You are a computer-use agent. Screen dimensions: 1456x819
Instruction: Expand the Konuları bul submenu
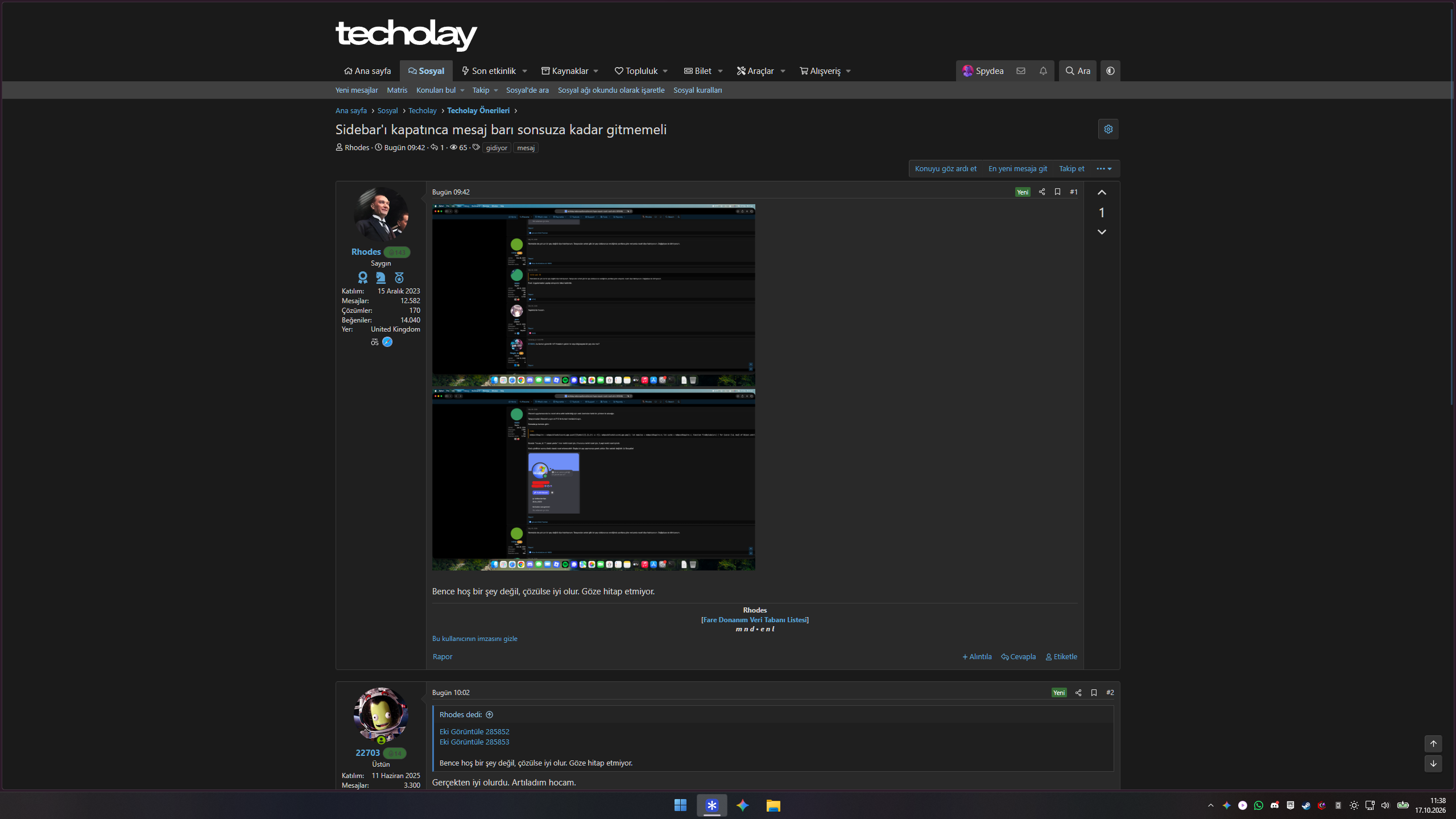(462, 90)
